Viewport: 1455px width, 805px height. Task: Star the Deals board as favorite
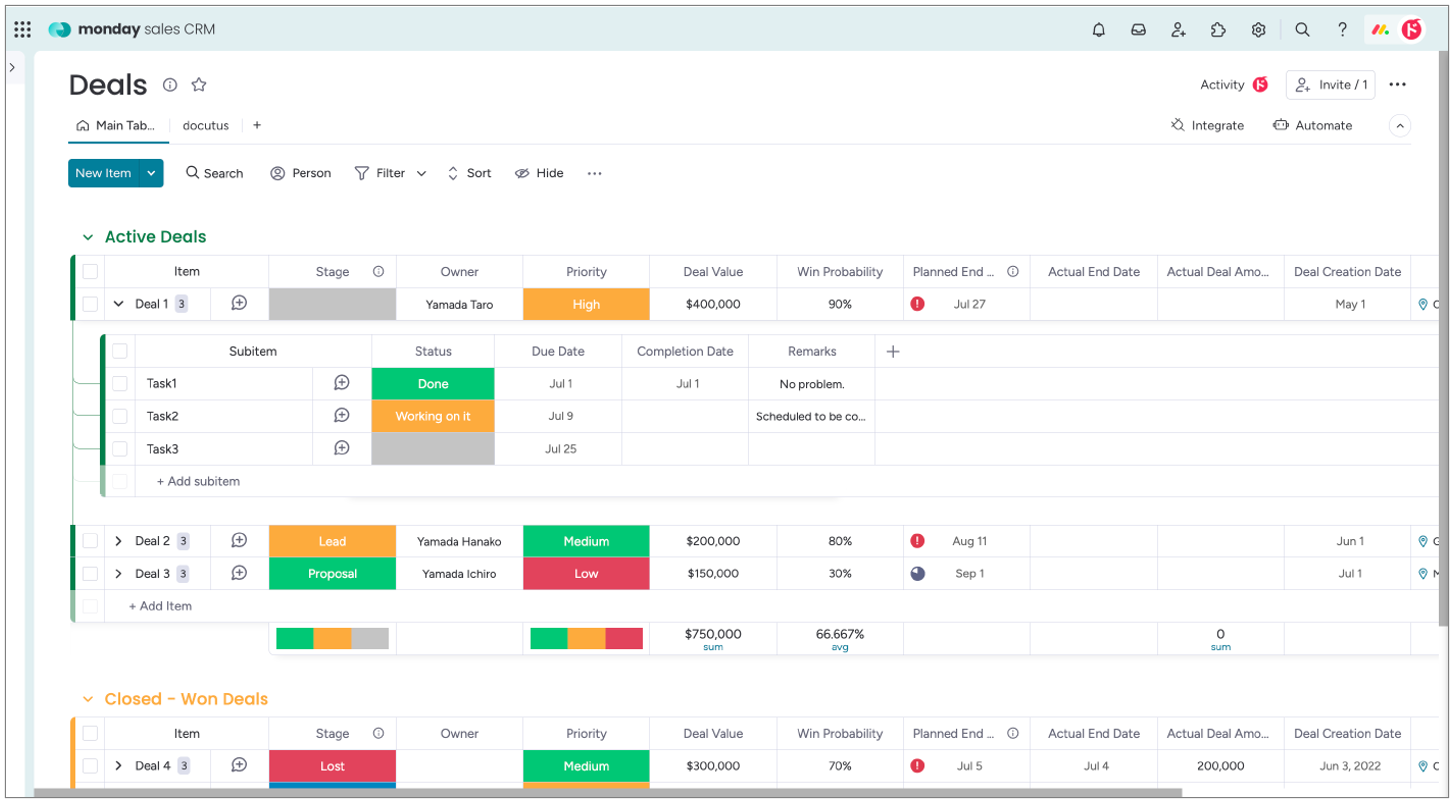199,85
